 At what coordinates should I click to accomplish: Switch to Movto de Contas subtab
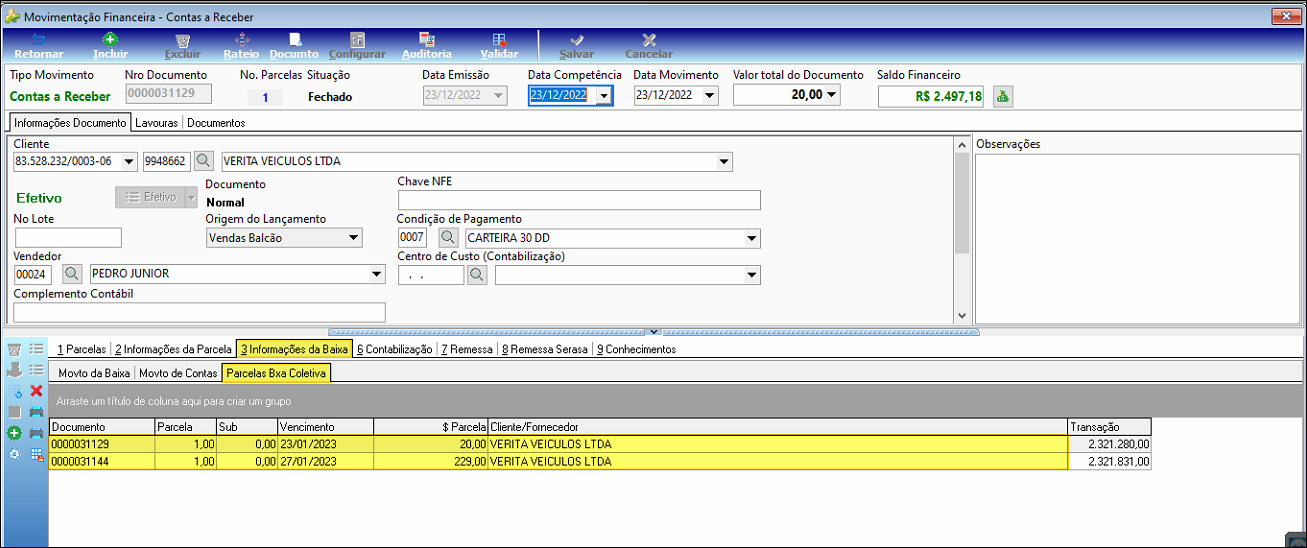click(x=179, y=373)
